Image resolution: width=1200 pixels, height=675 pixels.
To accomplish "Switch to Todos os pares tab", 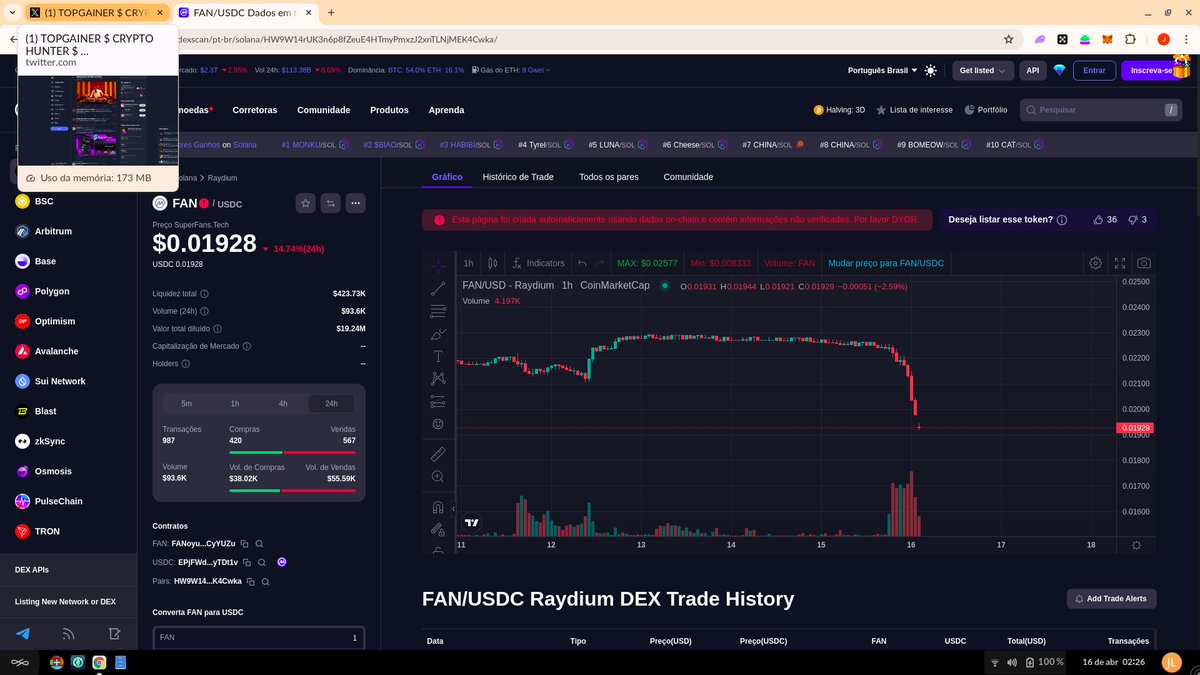I will (x=609, y=177).
